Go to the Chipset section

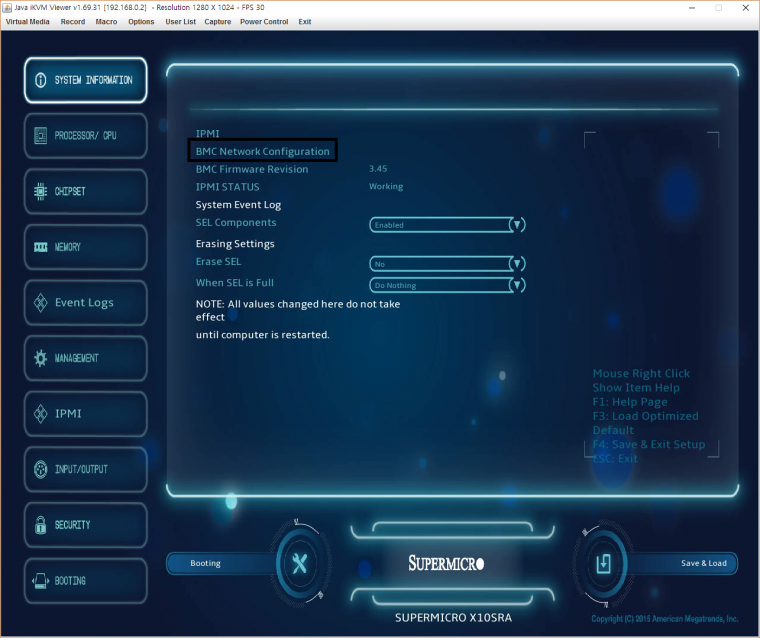86,191
